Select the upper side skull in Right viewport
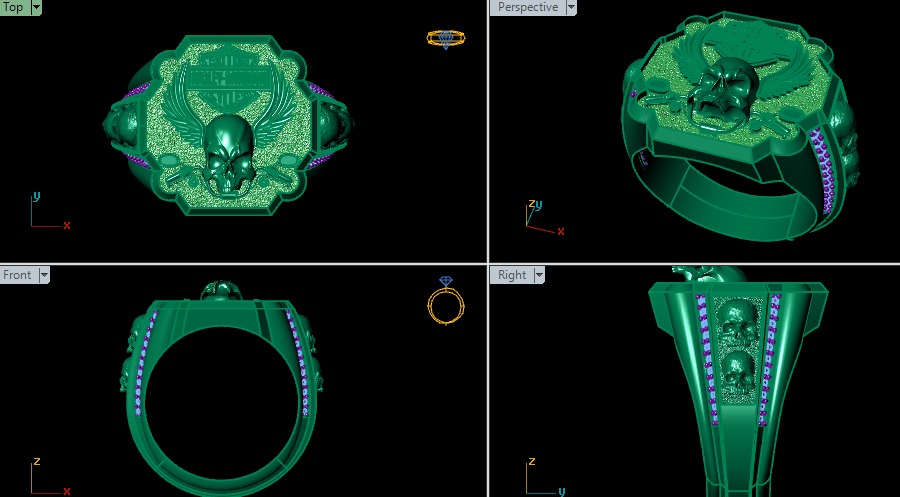 (739, 323)
